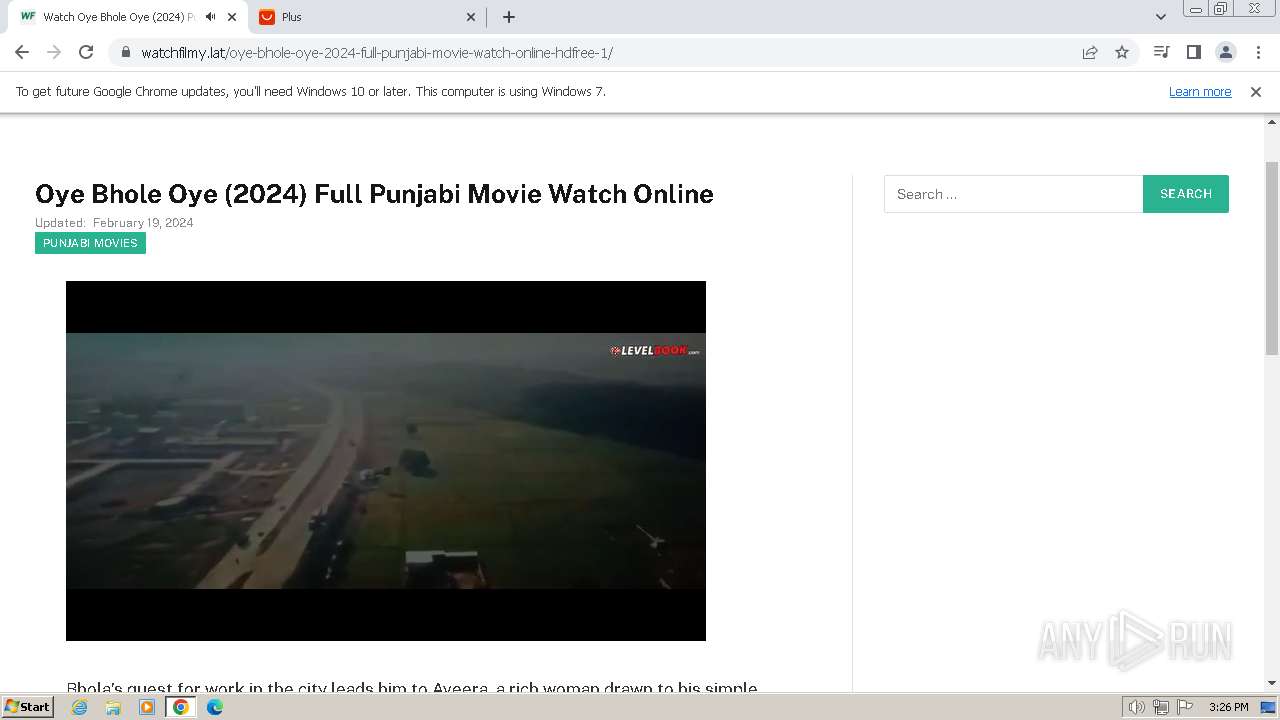1280x720 pixels.
Task: Open the Windows Start menu
Action: [x=27, y=706]
